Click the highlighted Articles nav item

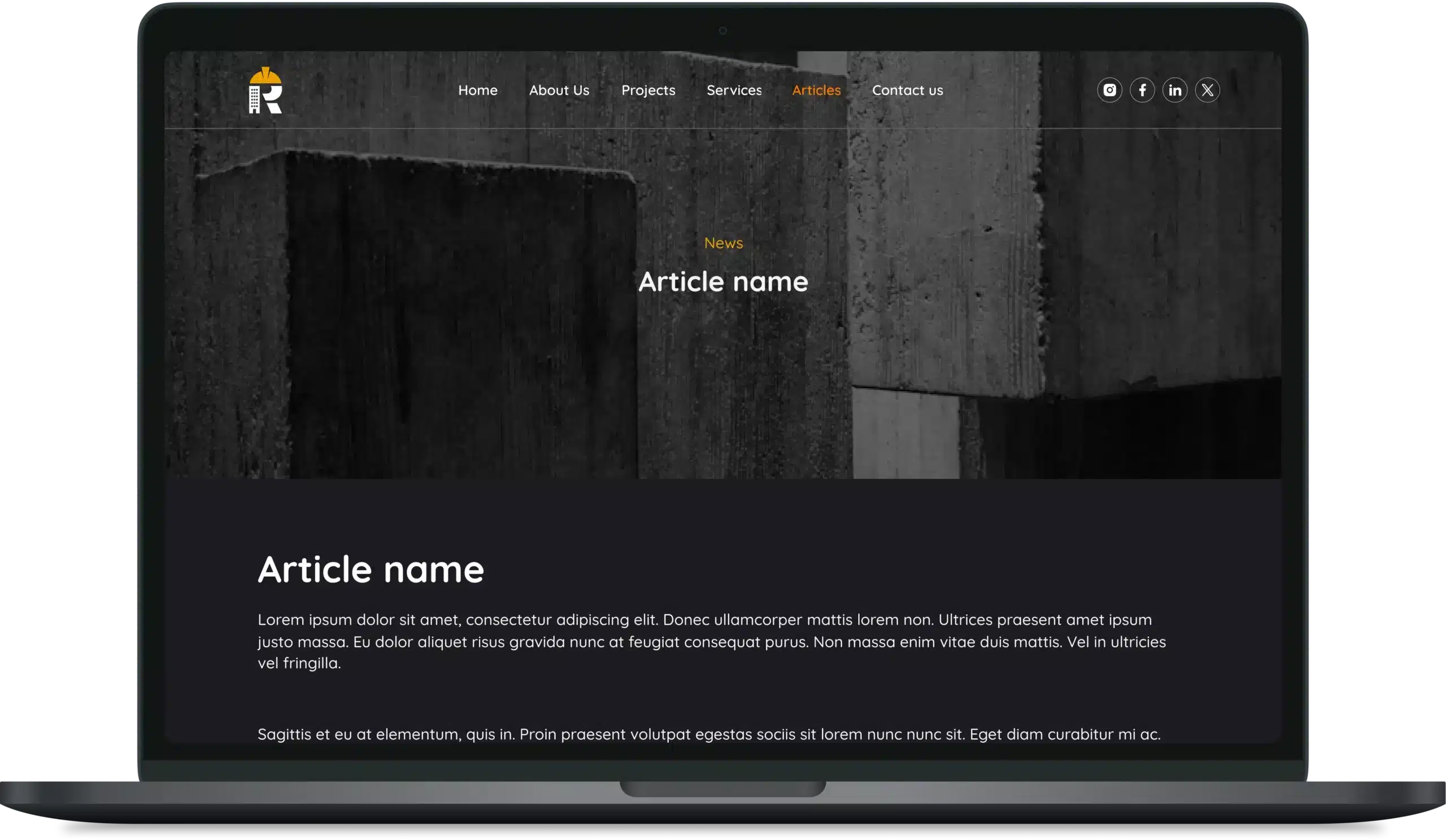(816, 90)
